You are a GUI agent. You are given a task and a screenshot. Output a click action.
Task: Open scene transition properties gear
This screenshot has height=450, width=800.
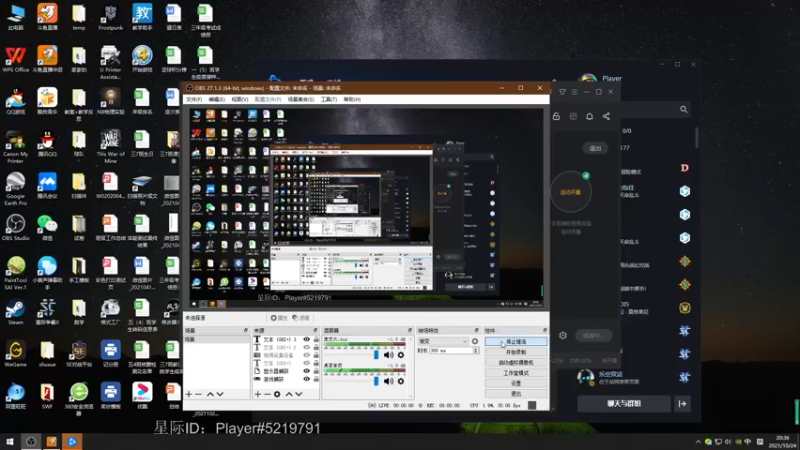474,341
